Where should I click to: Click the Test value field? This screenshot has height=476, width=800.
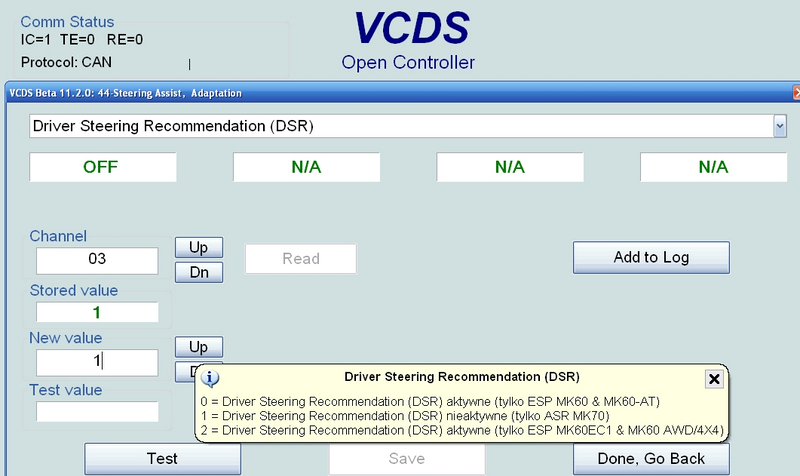click(97, 411)
